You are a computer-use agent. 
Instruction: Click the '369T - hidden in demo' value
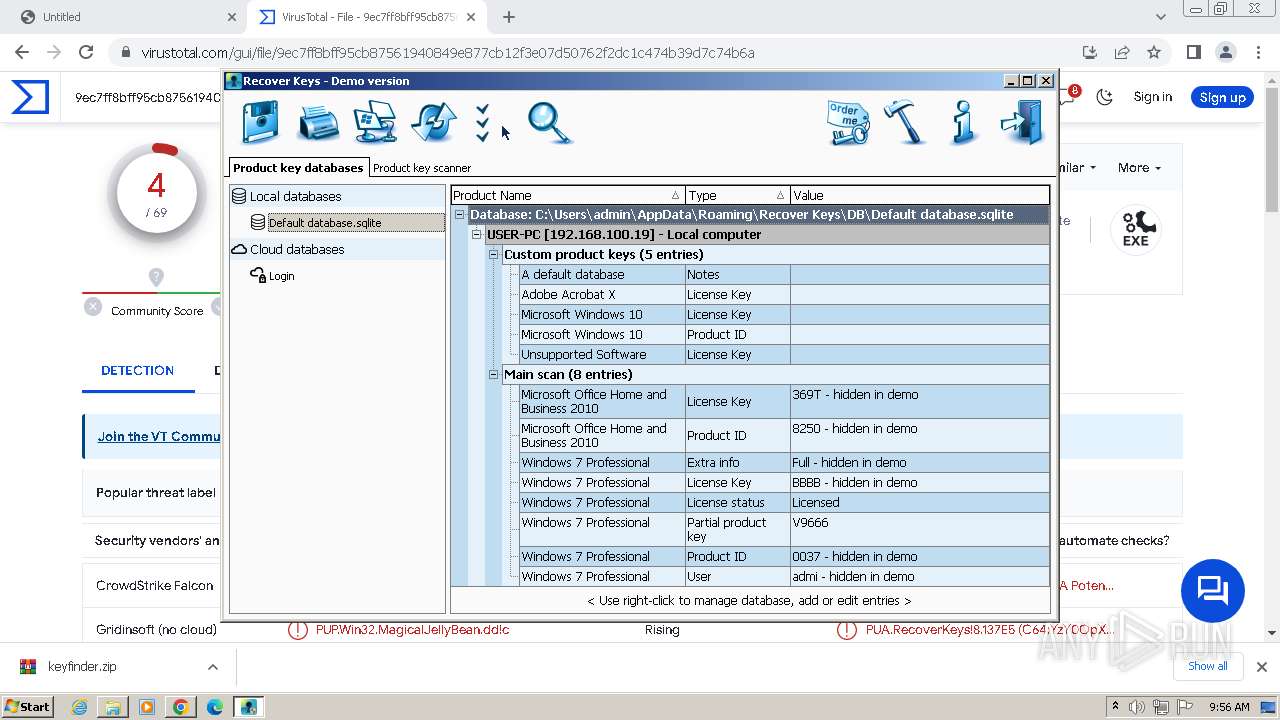(855, 394)
